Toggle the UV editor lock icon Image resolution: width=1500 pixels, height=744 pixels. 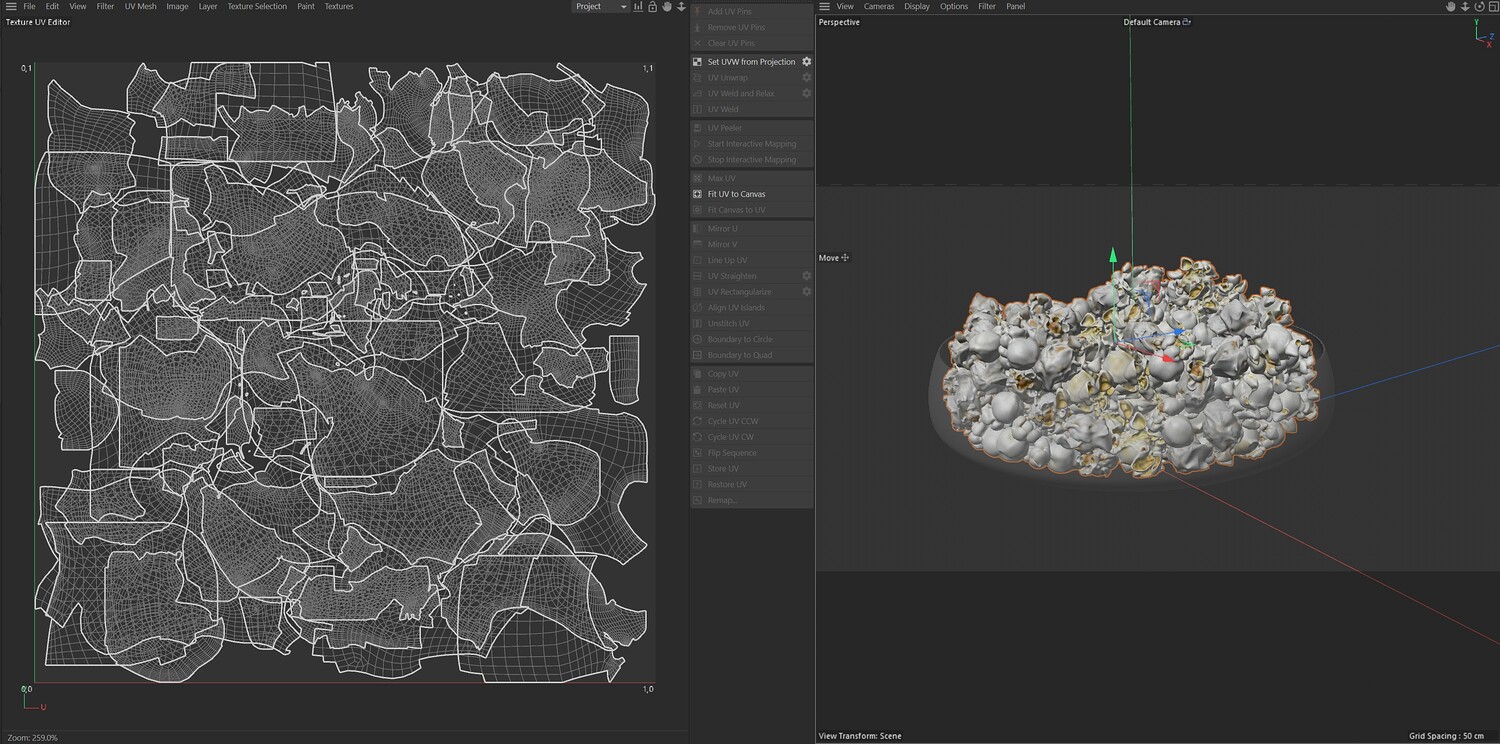pos(652,7)
